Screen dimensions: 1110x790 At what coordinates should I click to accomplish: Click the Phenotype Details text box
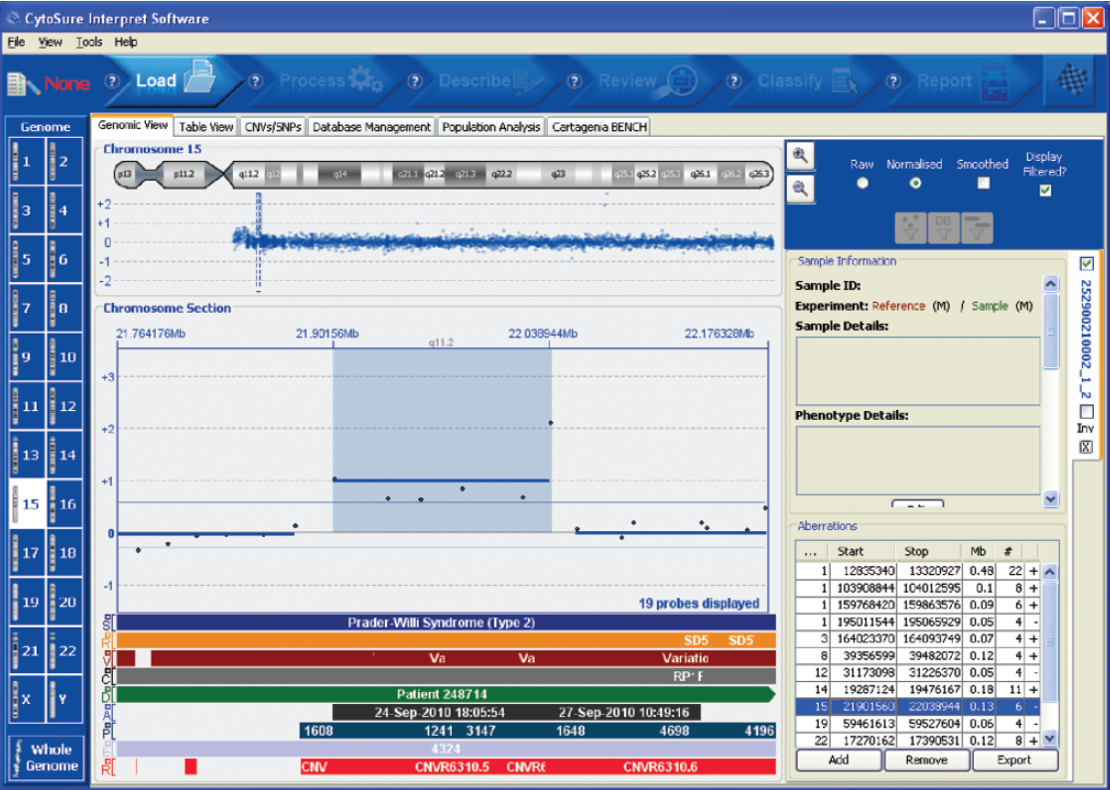coord(917,460)
